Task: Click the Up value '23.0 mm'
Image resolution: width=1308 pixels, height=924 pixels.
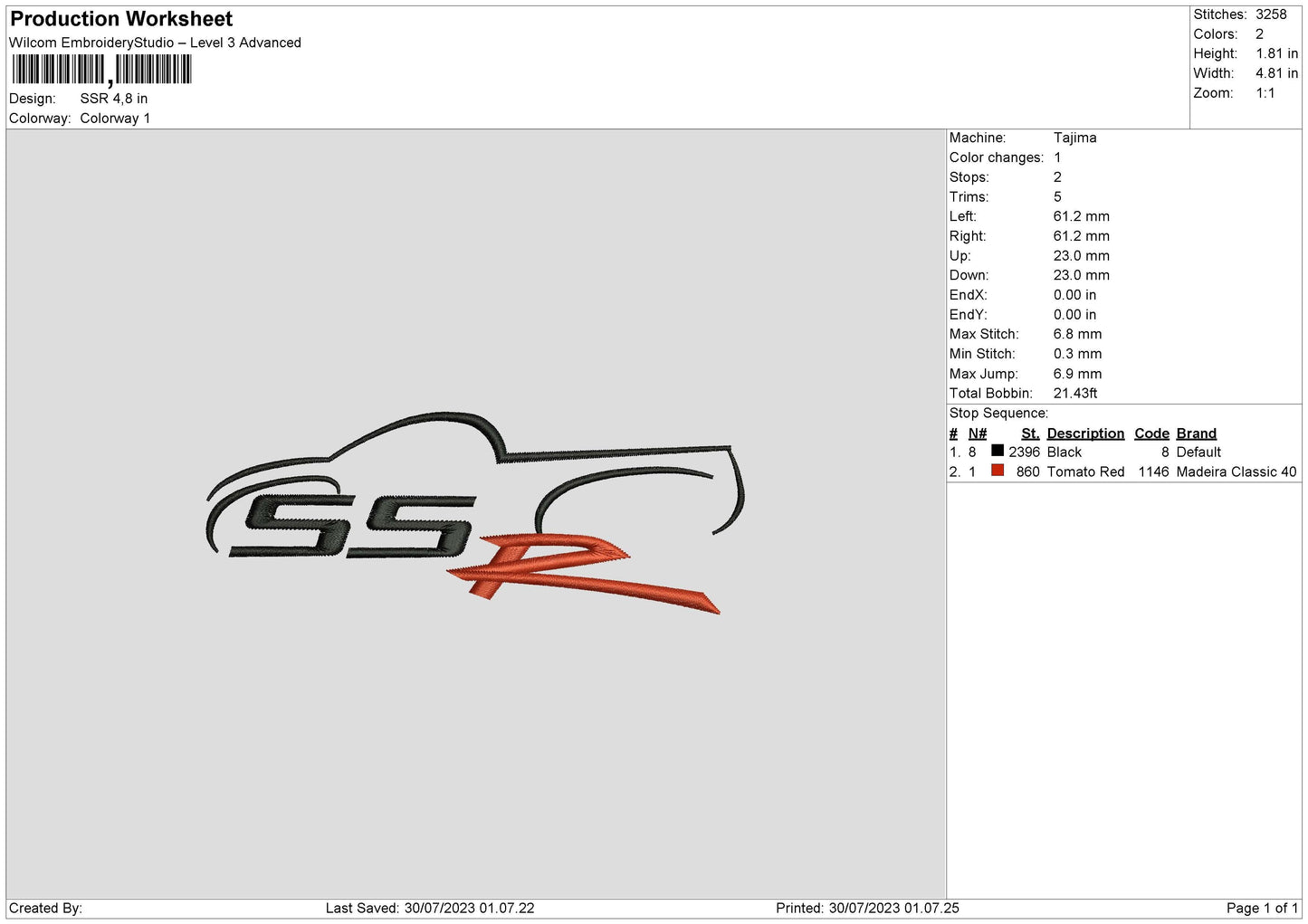Action: pos(1081,256)
